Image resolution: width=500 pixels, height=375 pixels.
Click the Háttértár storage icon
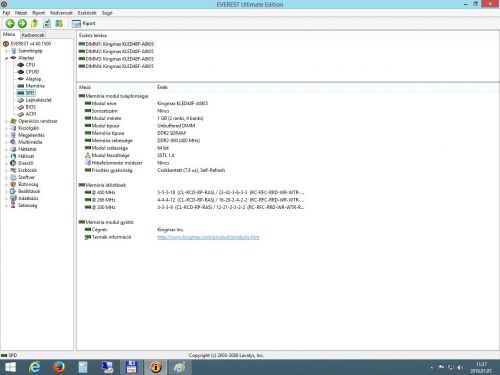[x=13, y=149]
